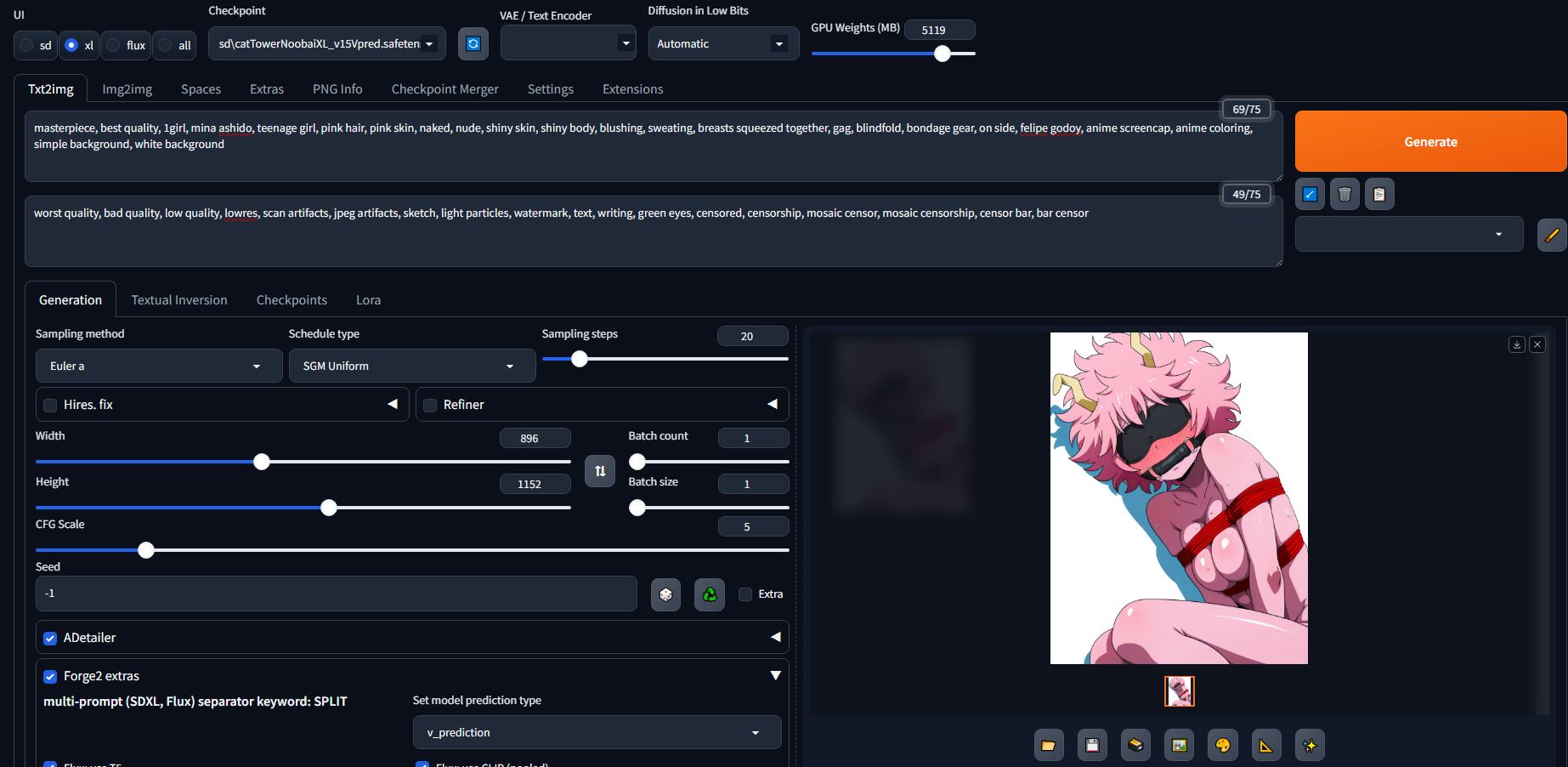This screenshot has height=767, width=1568.
Task: Open the Spaces tab
Action: (201, 88)
